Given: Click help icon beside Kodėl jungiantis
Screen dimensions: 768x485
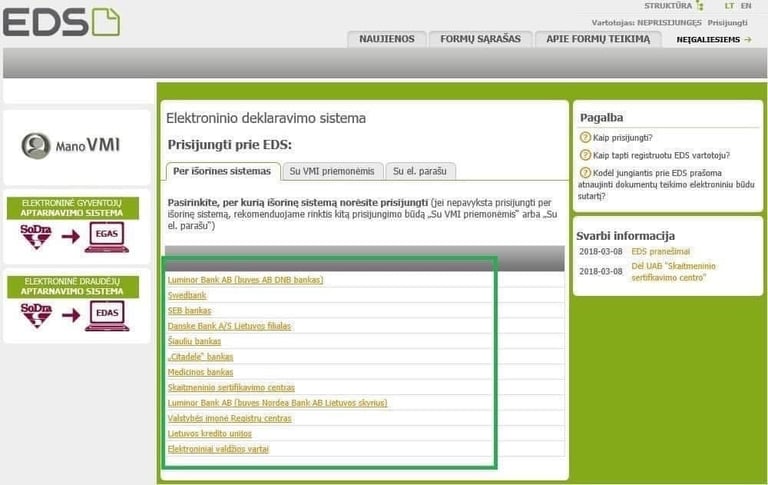Looking at the screenshot, I should (585, 172).
